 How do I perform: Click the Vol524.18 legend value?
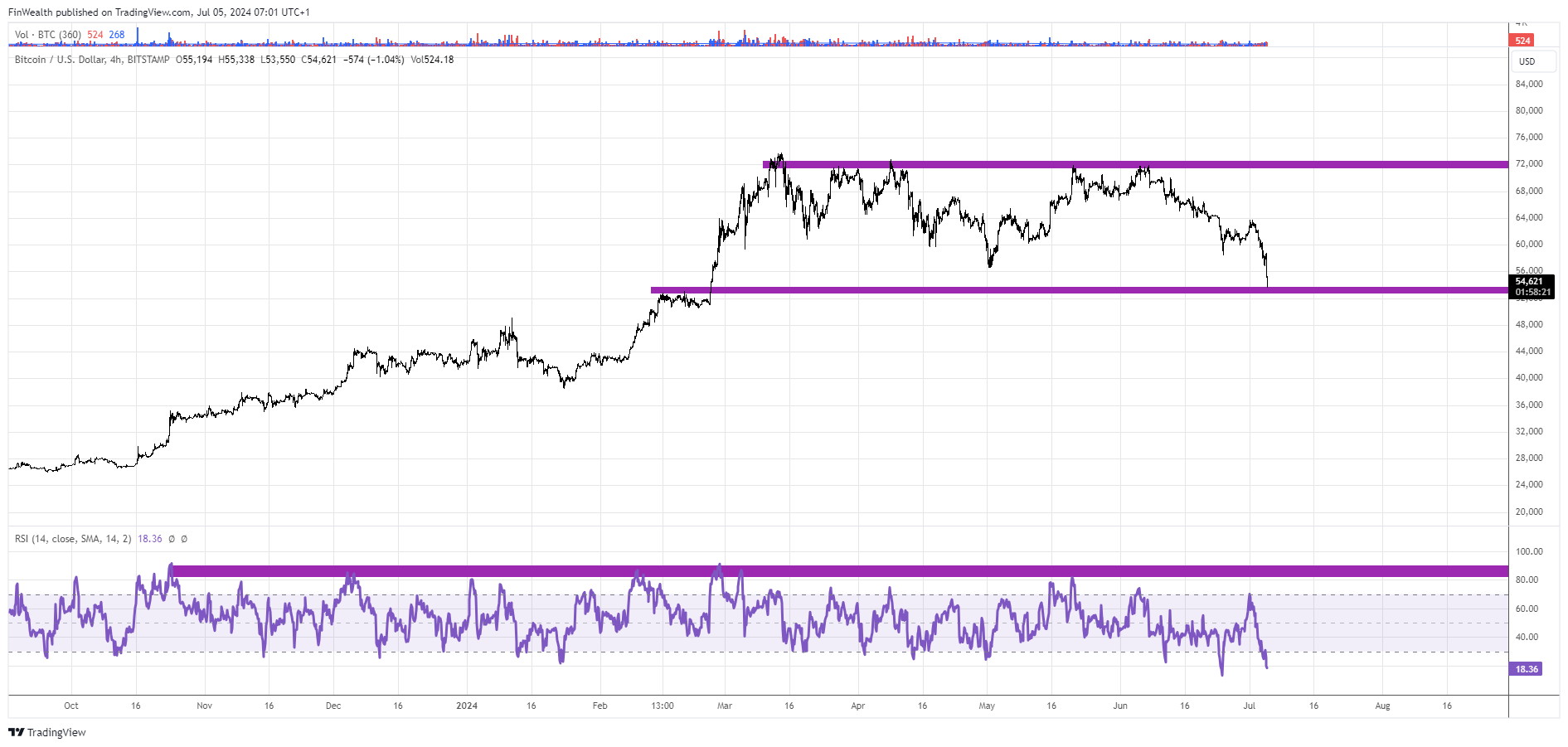click(432, 60)
